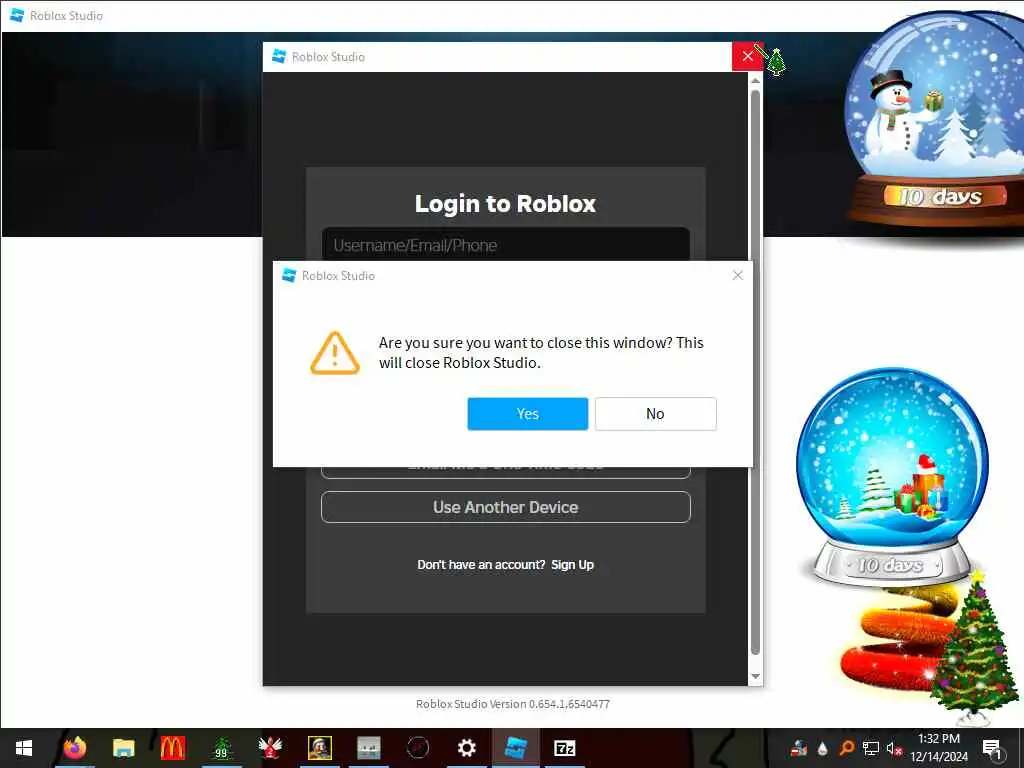Open the notification center icon
Image resolution: width=1024 pixels, height=768 pixels.
[x=991, y=748]
